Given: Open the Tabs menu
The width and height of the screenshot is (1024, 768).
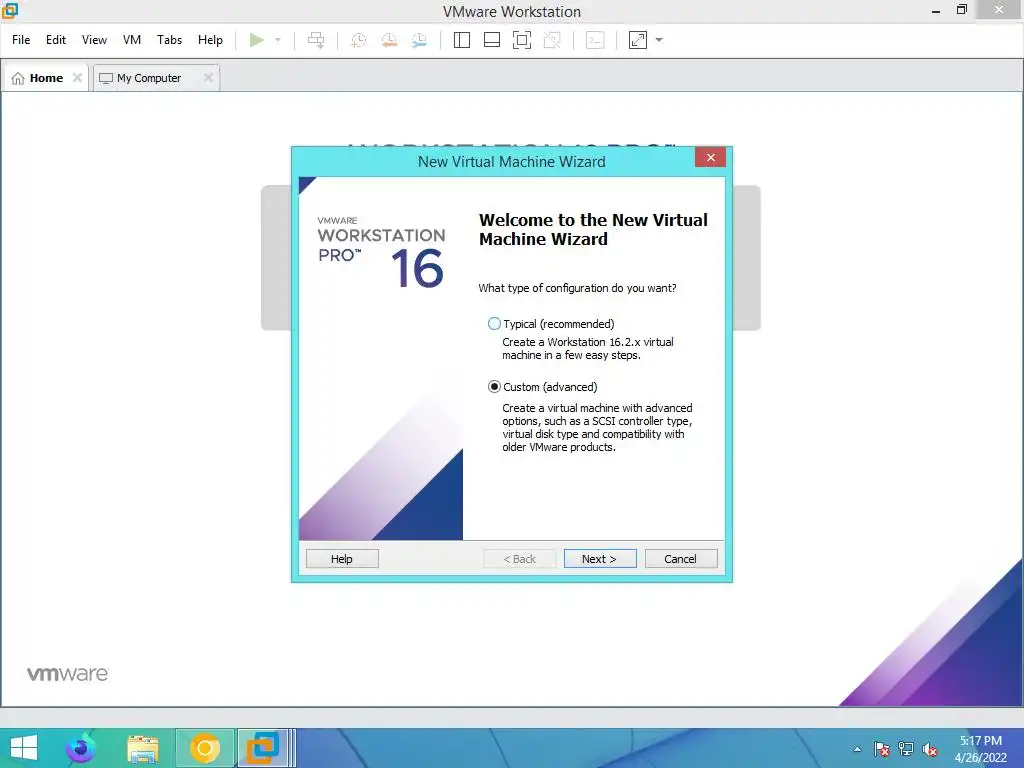Looking at the screenshot, I should [x=169, y=40].
